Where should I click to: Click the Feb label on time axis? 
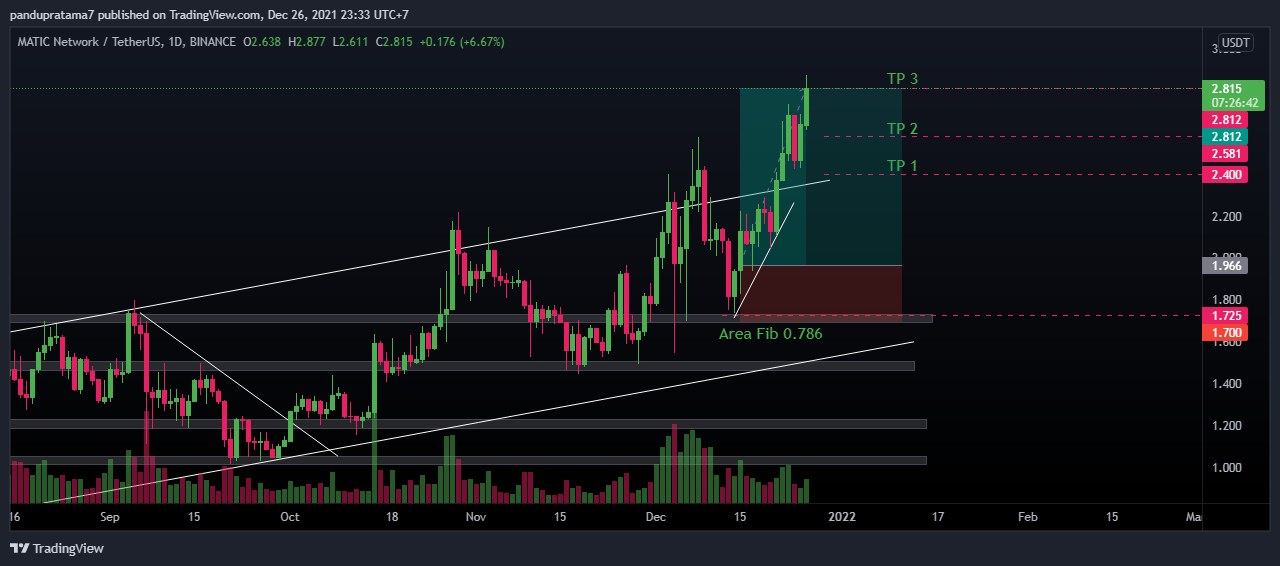[x=1027, y=517]
